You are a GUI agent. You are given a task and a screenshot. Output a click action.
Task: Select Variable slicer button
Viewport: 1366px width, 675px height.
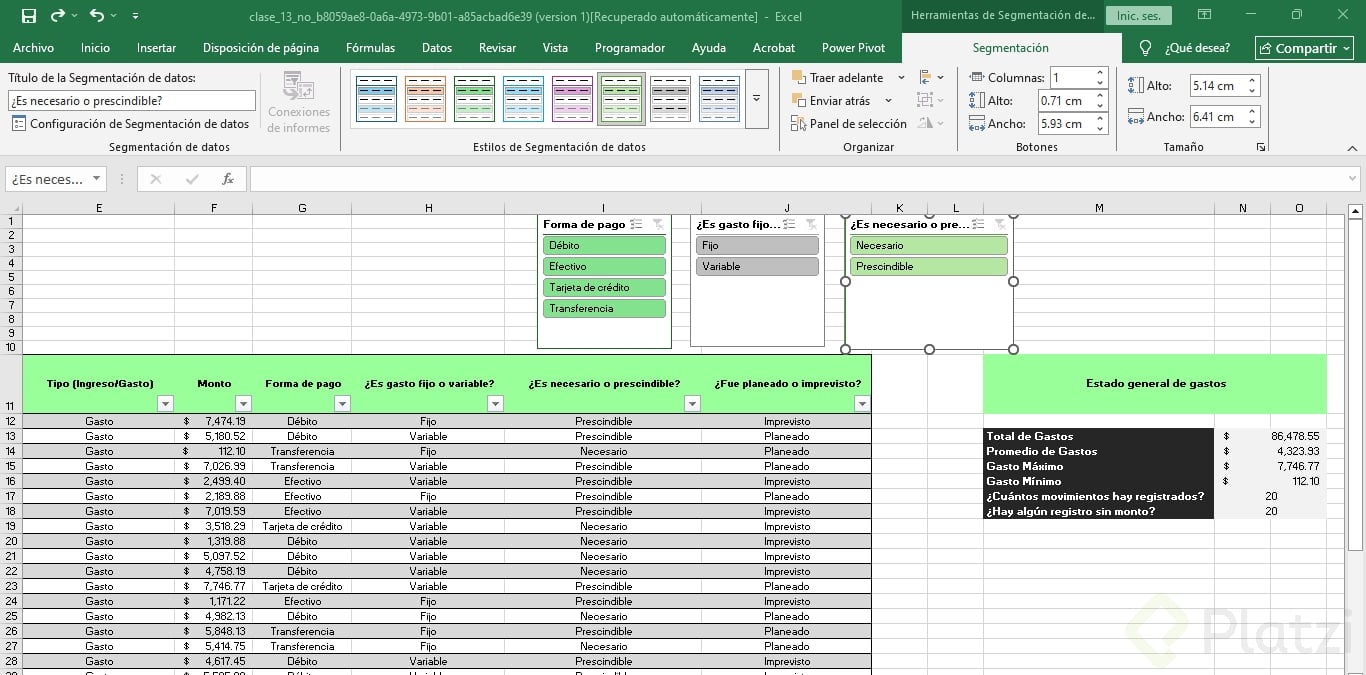(x=757, y=266)
